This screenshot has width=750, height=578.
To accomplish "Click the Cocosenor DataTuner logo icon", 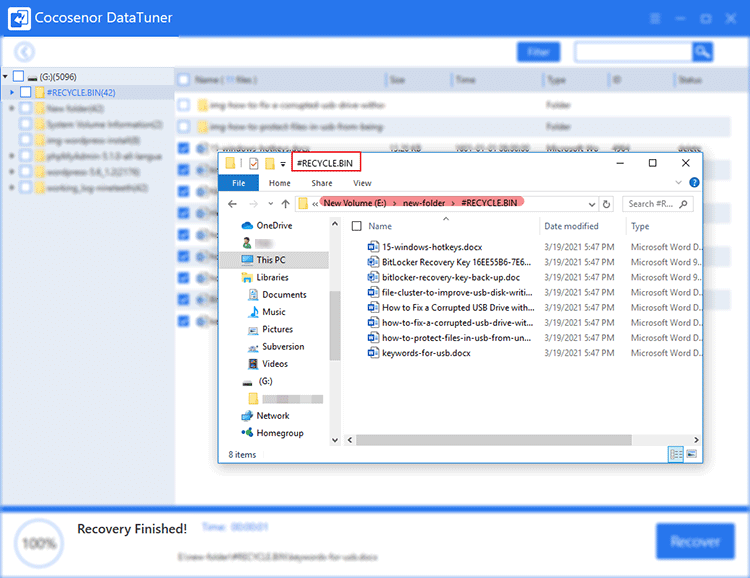I will tap(20, 18).
